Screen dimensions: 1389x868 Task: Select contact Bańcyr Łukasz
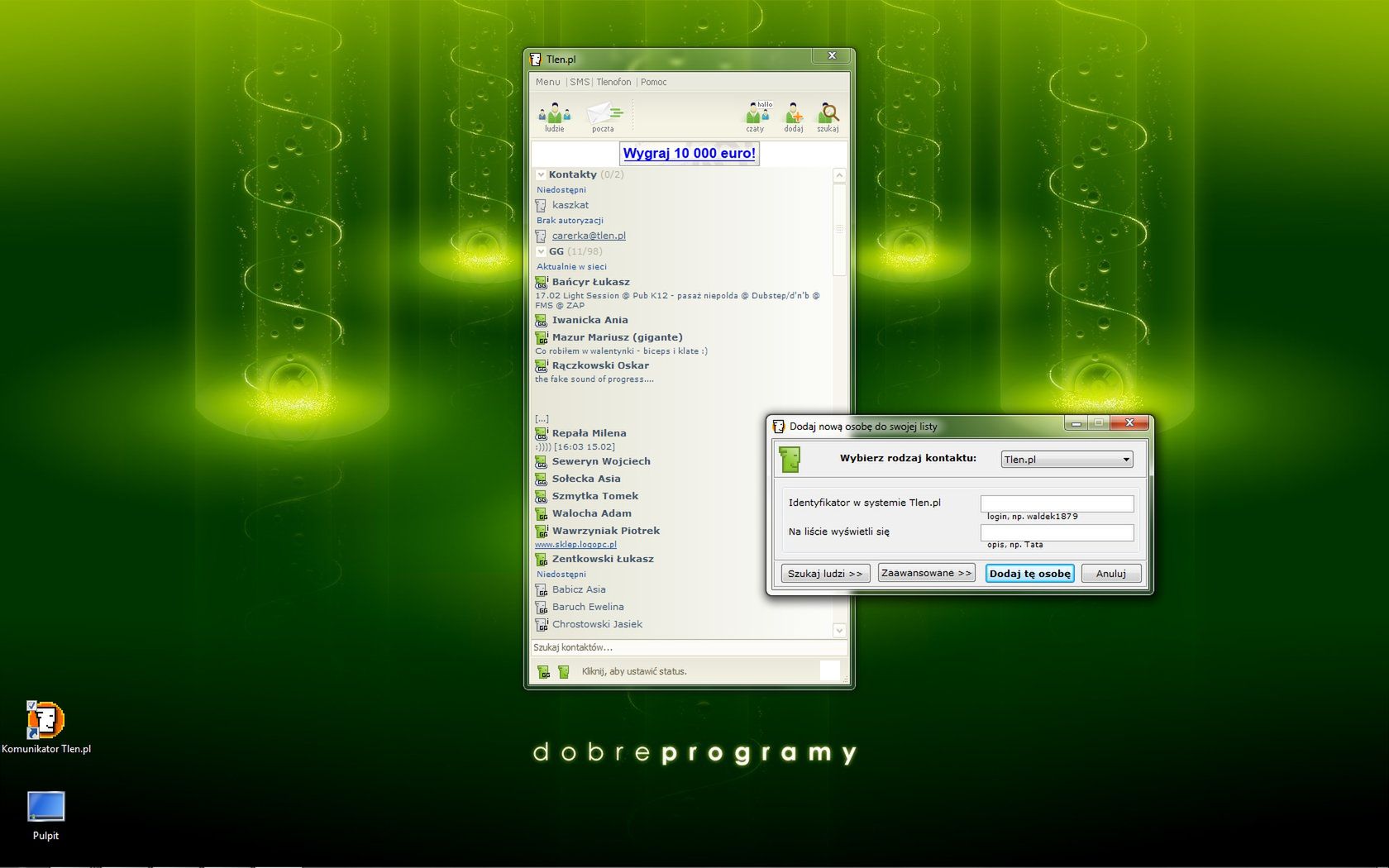pos(591,282)
